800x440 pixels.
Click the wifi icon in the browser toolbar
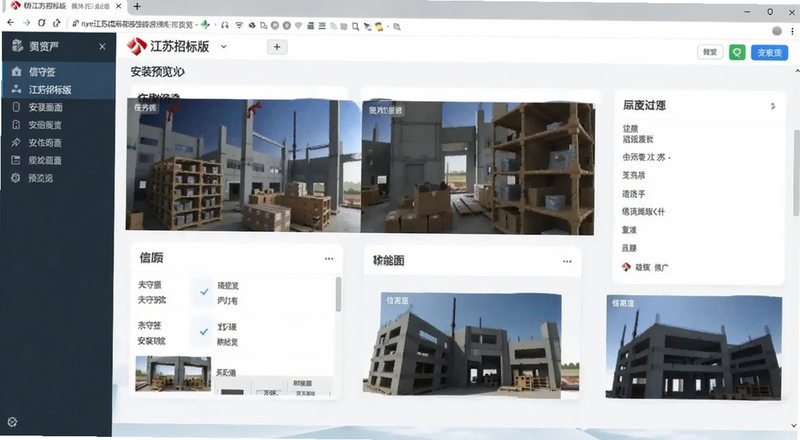[x=239, y=25]
